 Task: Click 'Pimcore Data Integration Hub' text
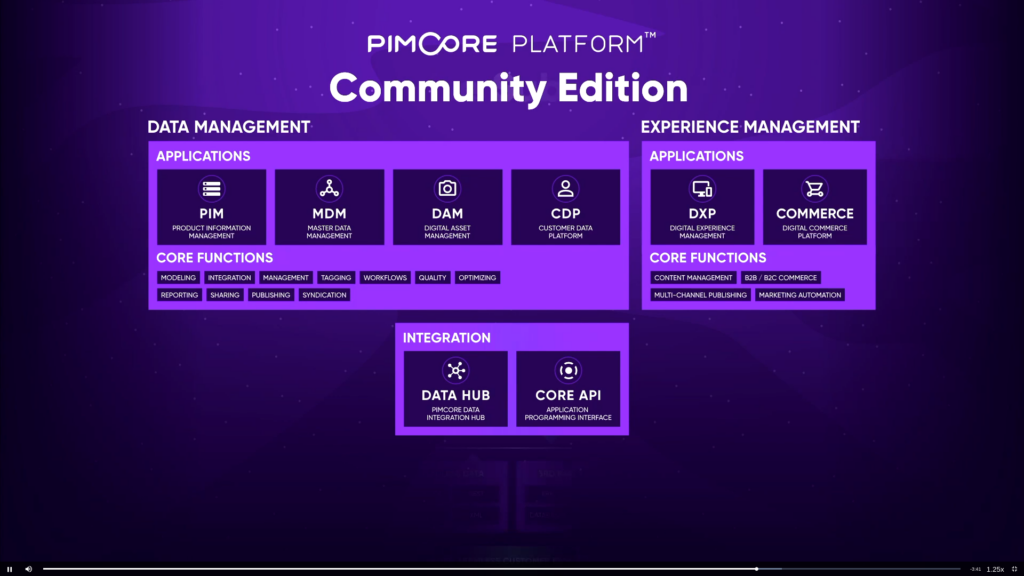point(456,413)
